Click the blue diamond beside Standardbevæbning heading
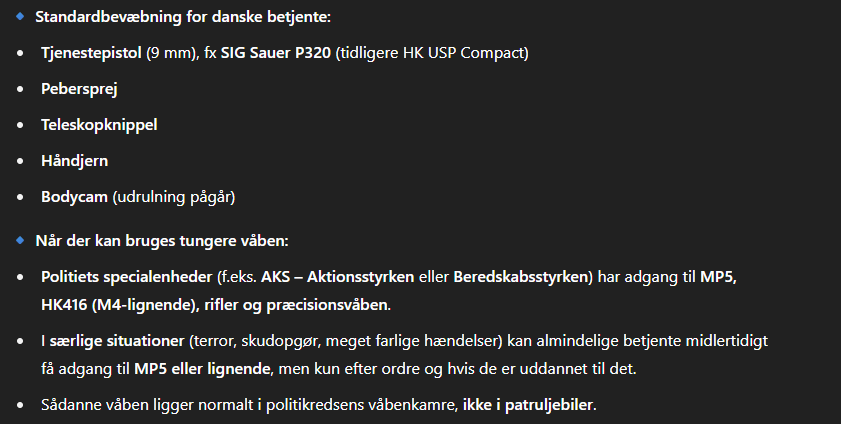This screenshot has height=424, width=841. point(19,17)
